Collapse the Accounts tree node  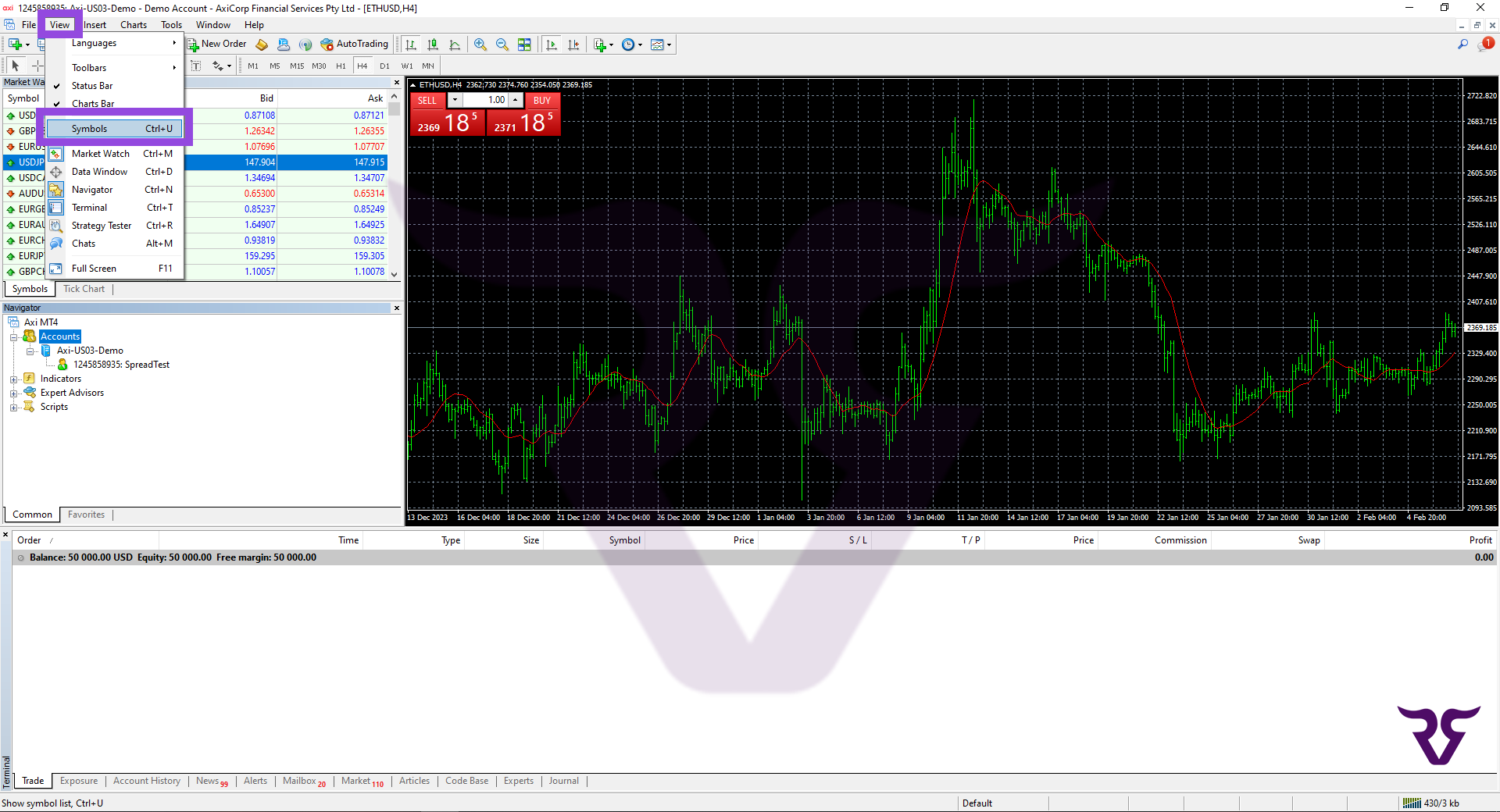[13, 337]
